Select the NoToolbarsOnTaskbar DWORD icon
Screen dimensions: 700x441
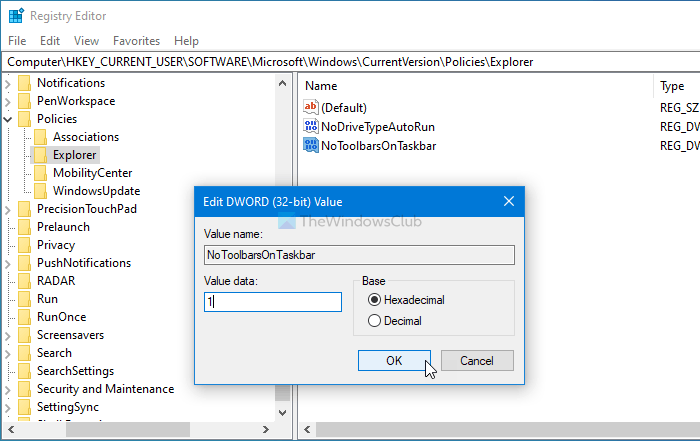pyautogui.click(x=311, y=146)
